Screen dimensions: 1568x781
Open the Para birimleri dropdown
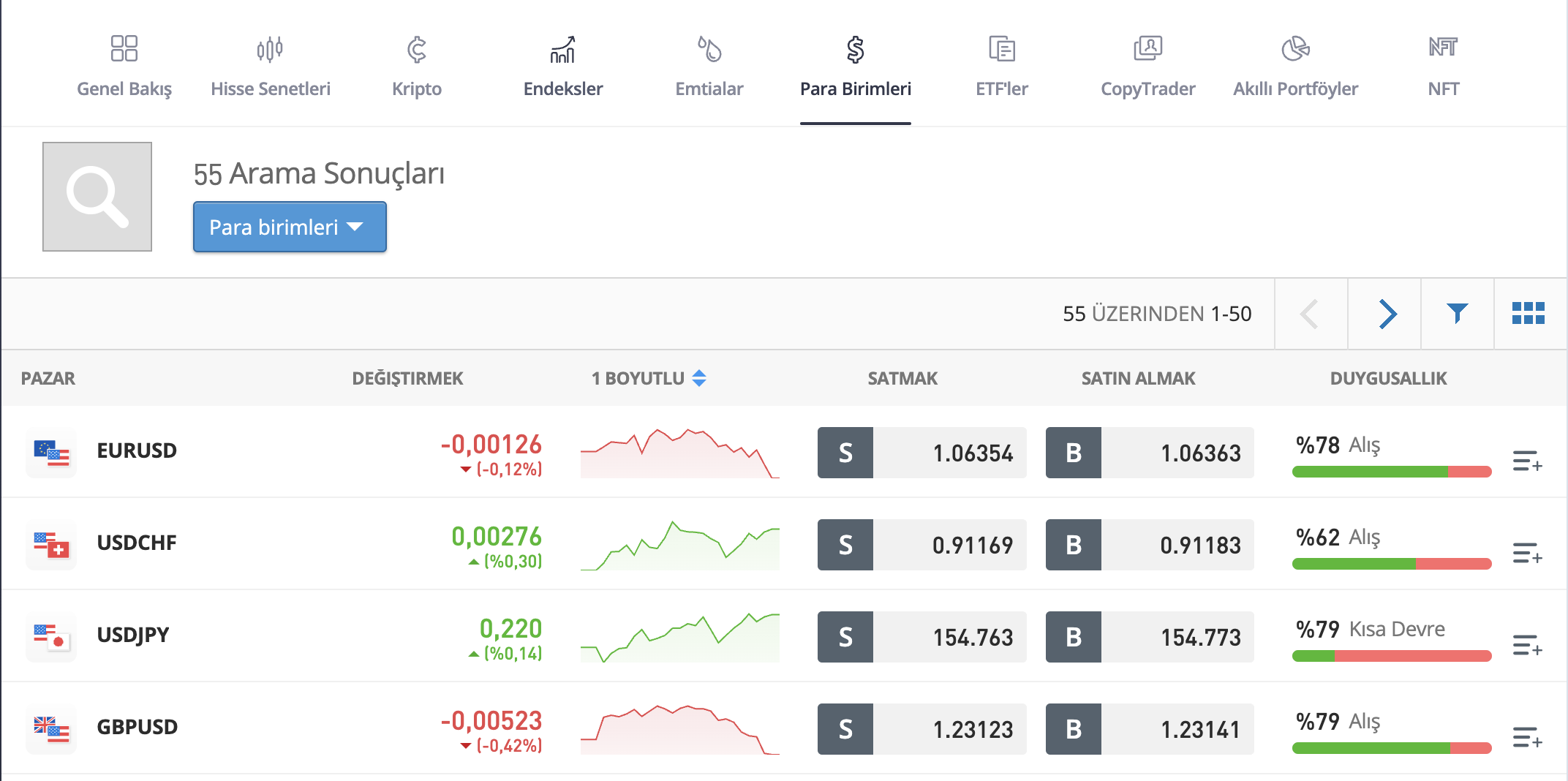coord(289,227)
